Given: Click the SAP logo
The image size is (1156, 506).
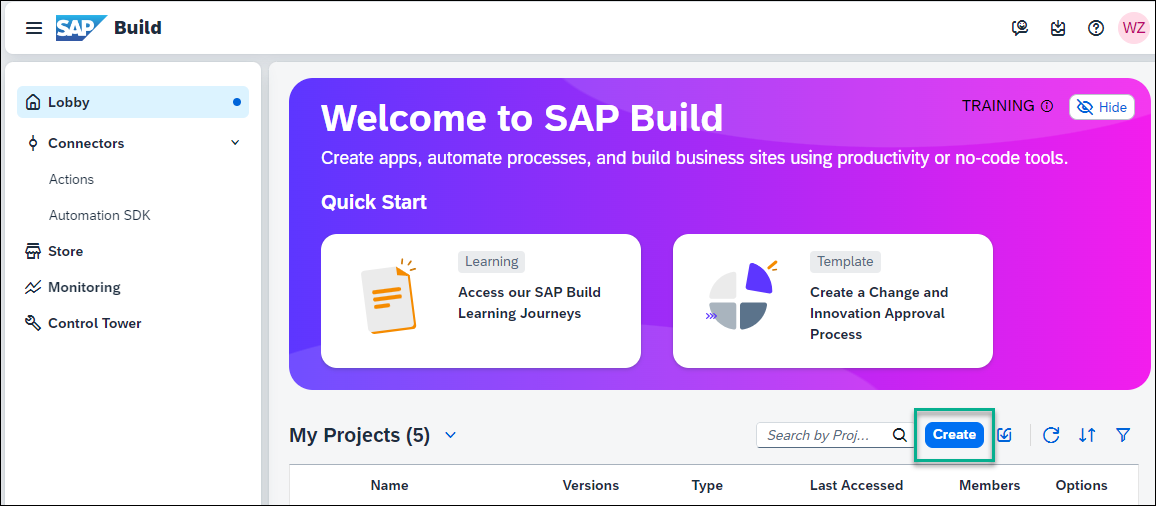Looking at the screenshot, I should 81,28.
